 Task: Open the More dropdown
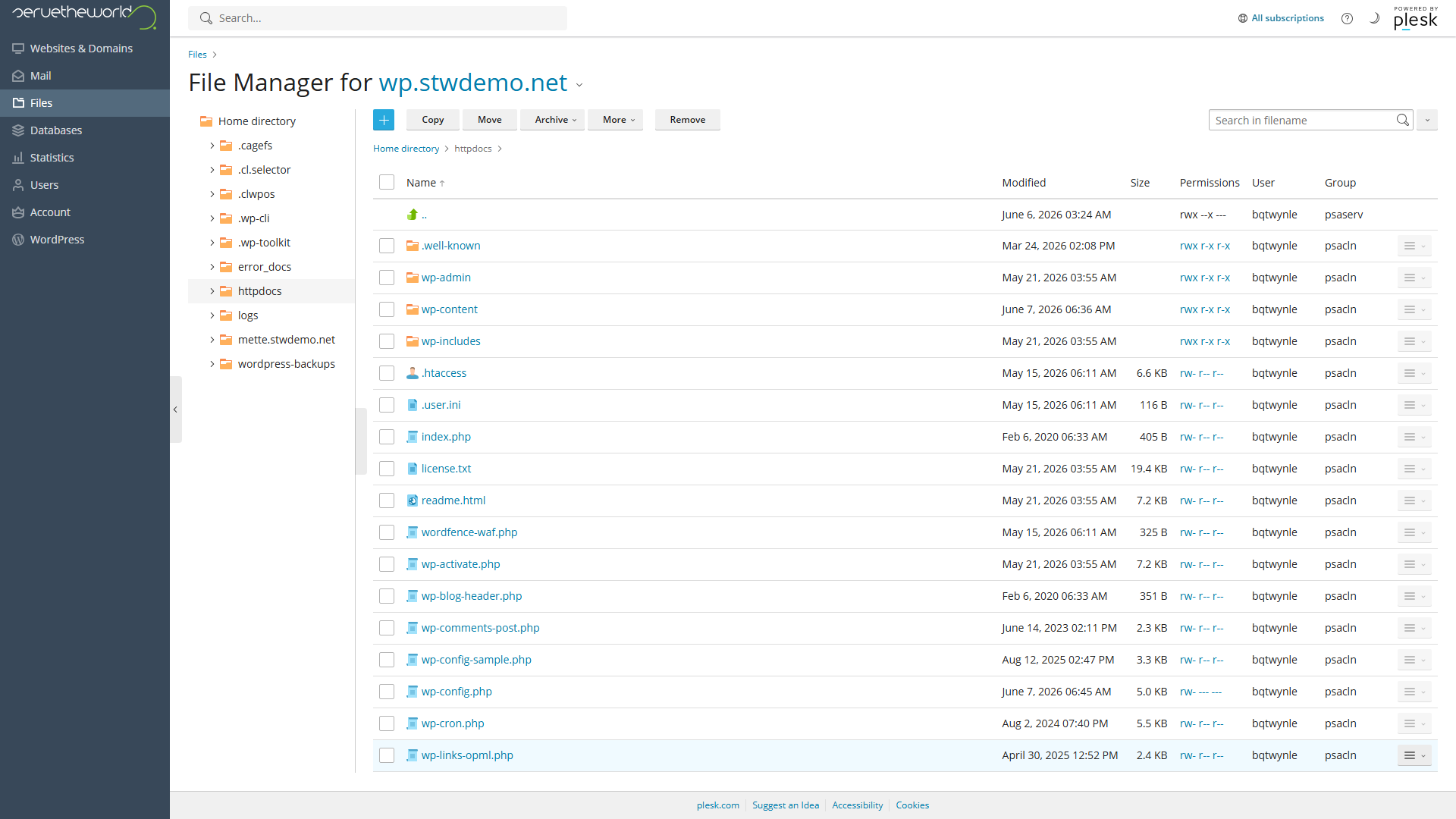tap(615, 120)
